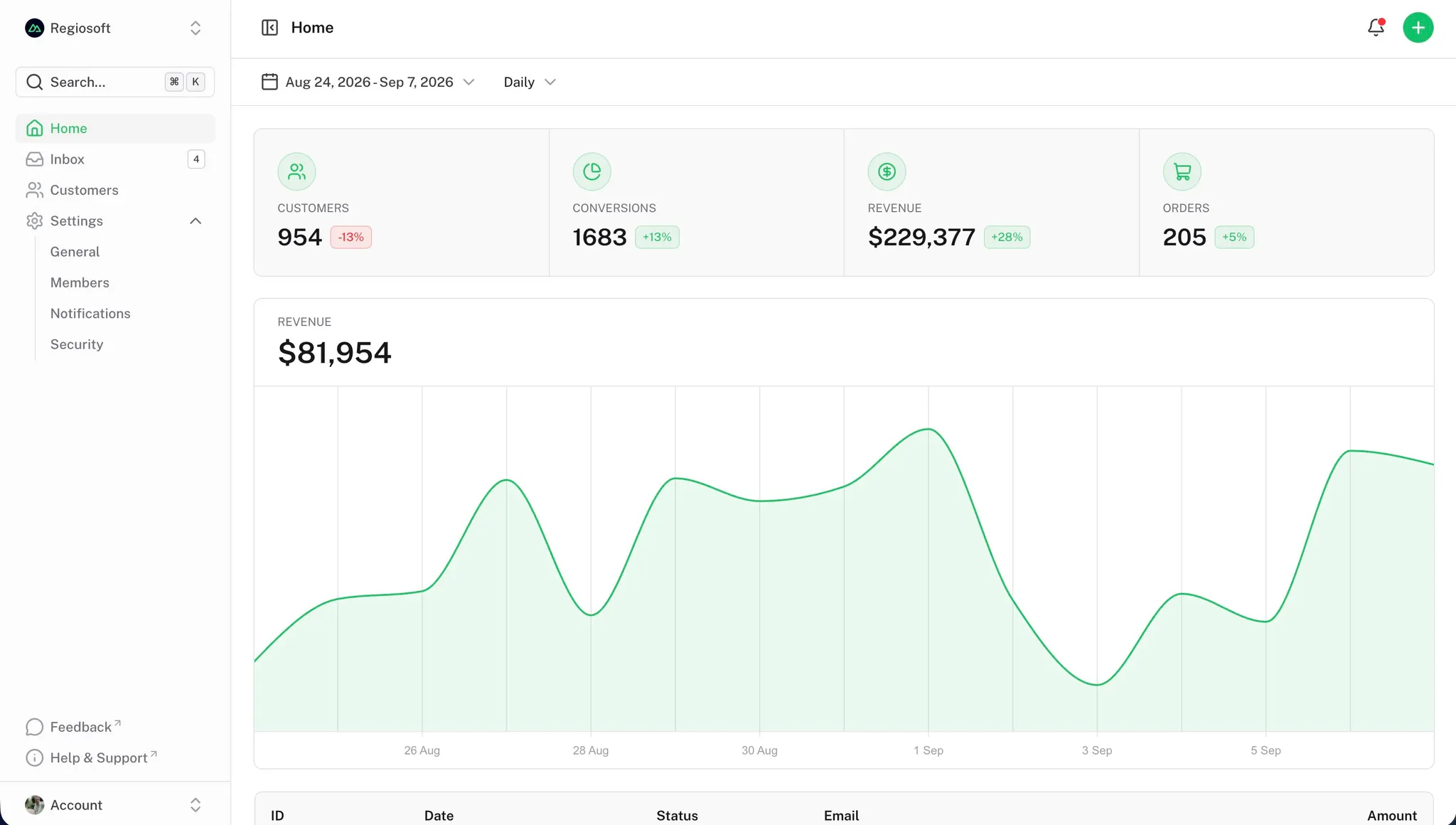
Task: Collapse sidebar using panel toggle icon
Action: [x=269, y=28]
